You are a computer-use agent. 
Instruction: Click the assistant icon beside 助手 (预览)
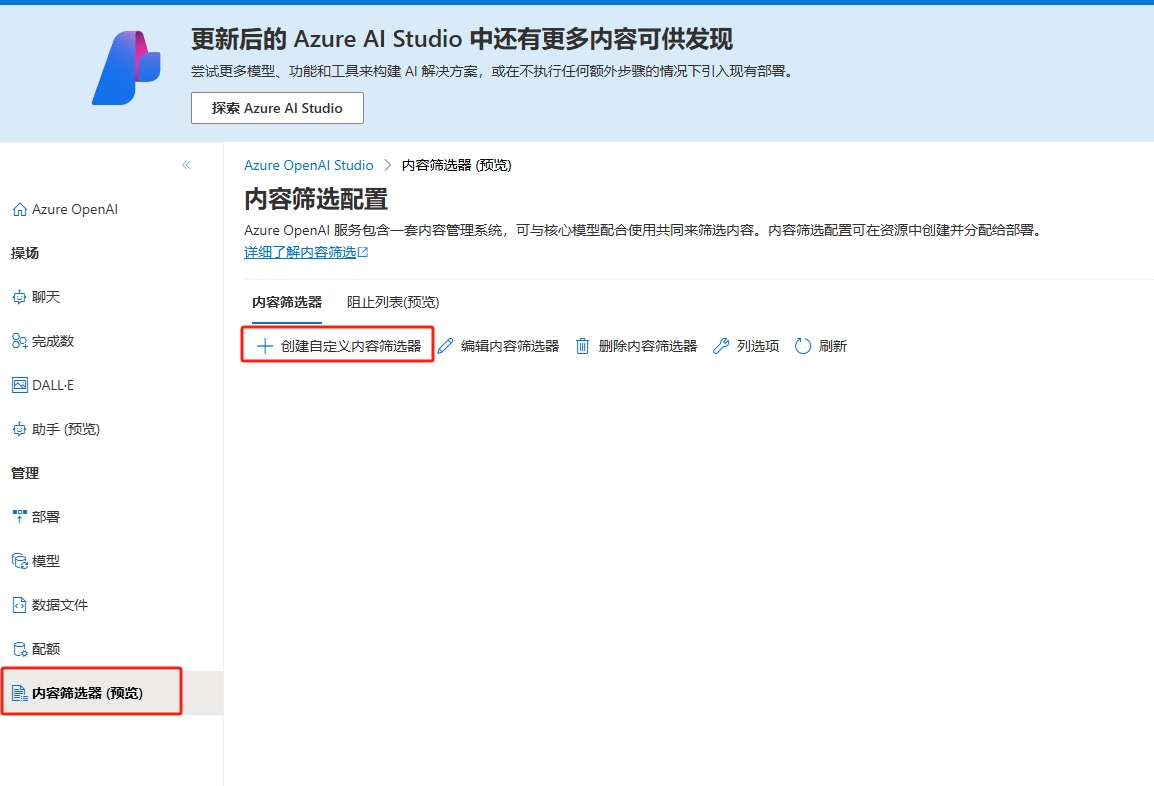coord(20,429)
